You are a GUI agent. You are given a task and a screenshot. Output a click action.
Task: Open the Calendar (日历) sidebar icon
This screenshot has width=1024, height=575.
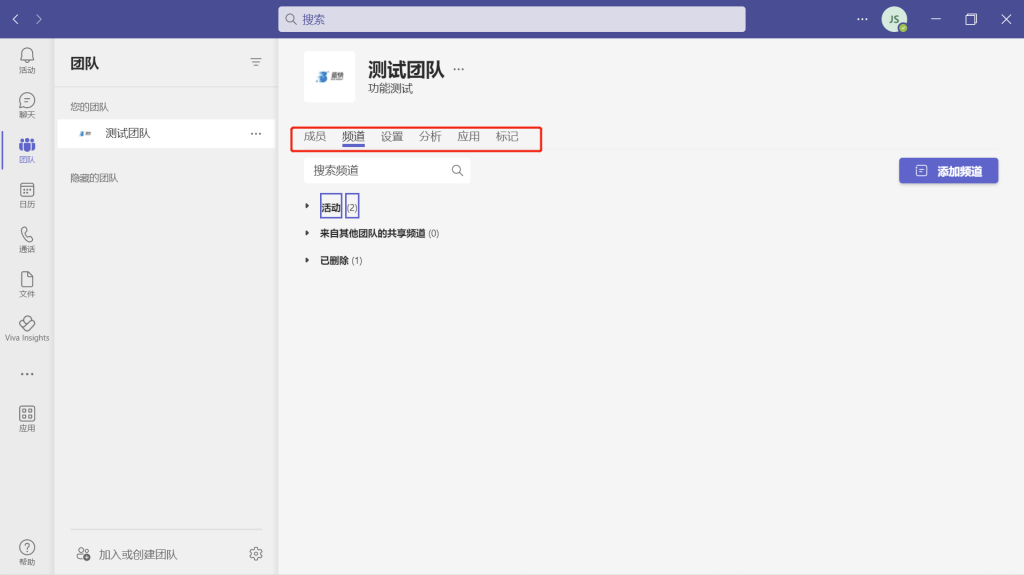click(27, 195)
